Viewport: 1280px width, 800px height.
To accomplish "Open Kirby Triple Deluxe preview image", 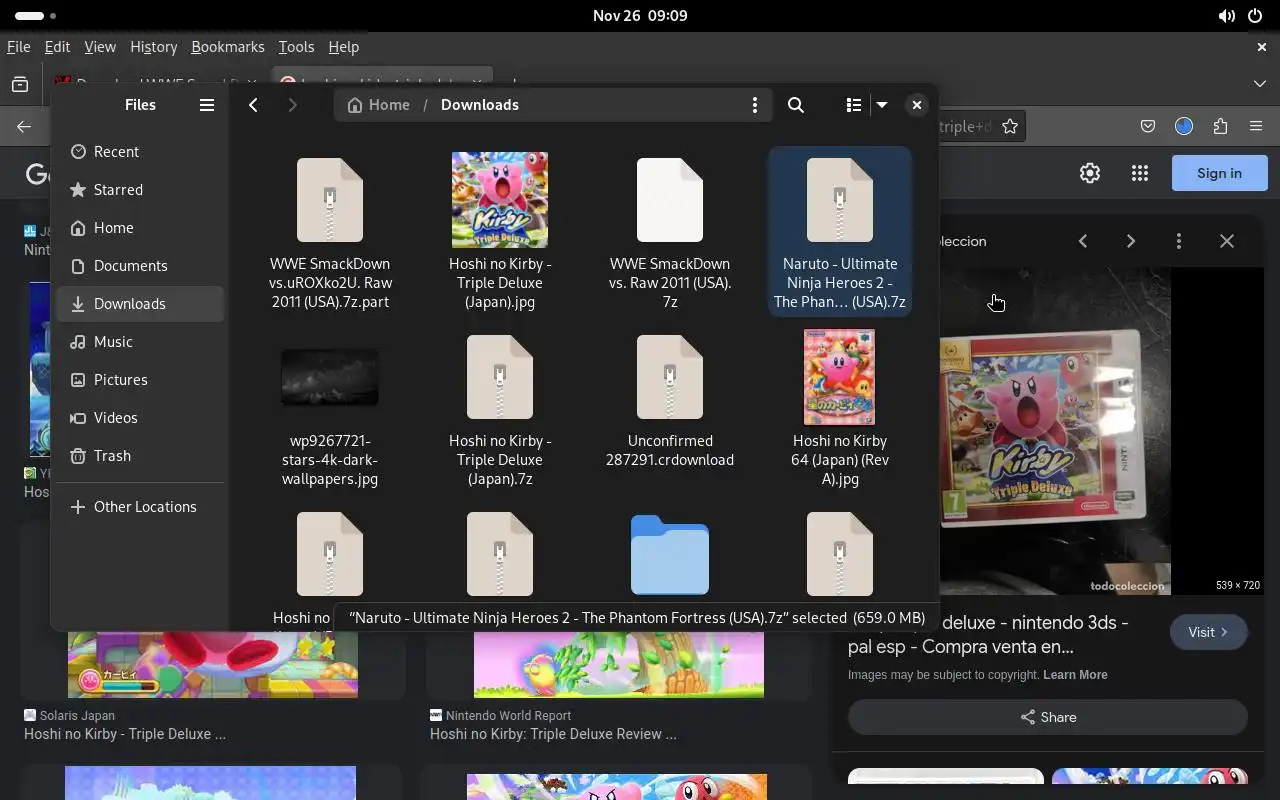I will click(1055, 430).
